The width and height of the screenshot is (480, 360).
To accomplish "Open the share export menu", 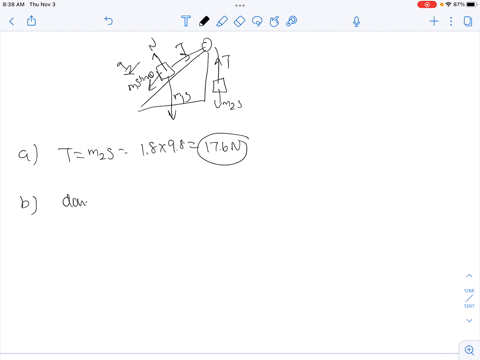I will (x=31, y=21).
